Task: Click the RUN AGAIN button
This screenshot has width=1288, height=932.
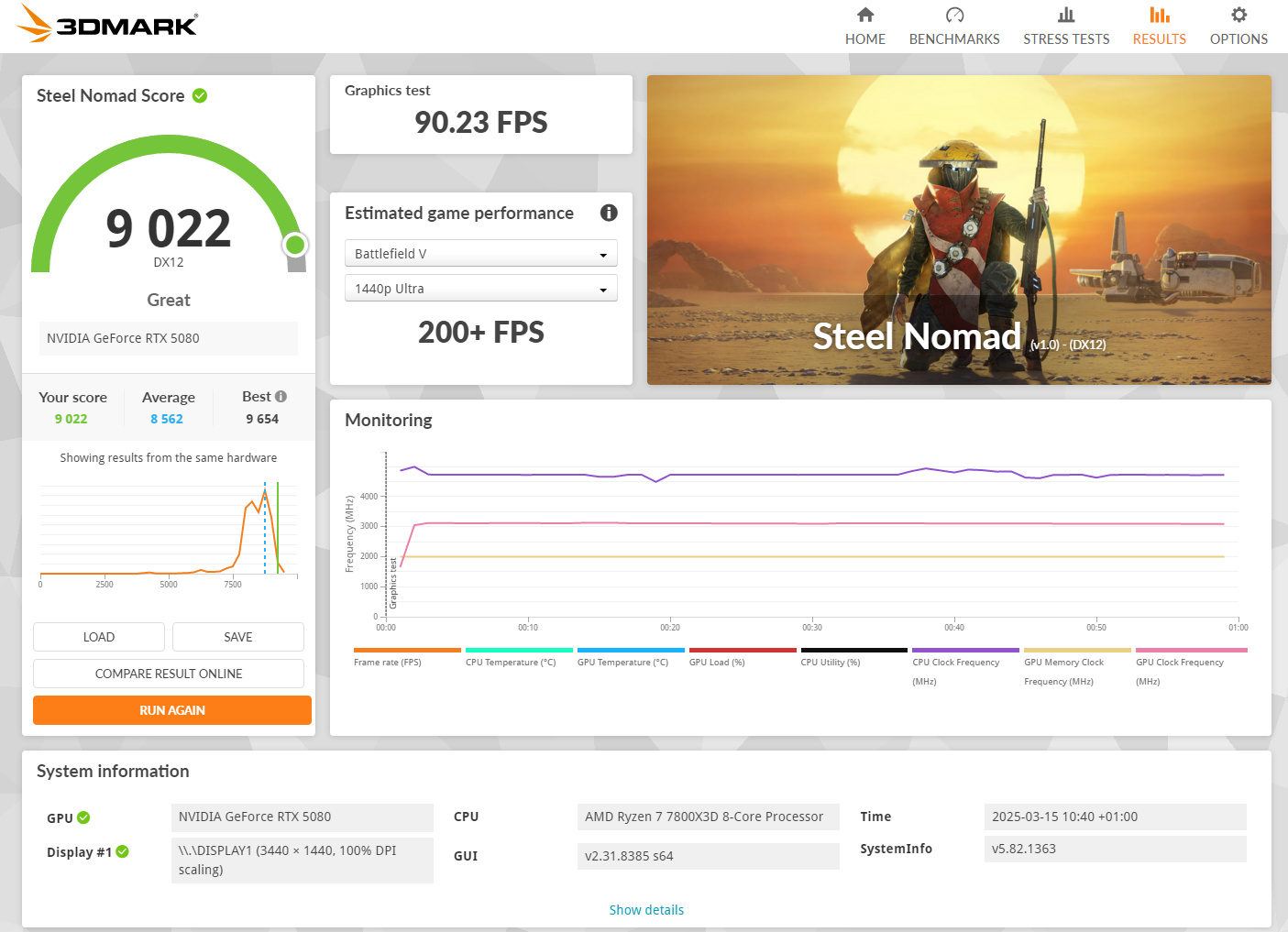Action: [x=172, y=710]
